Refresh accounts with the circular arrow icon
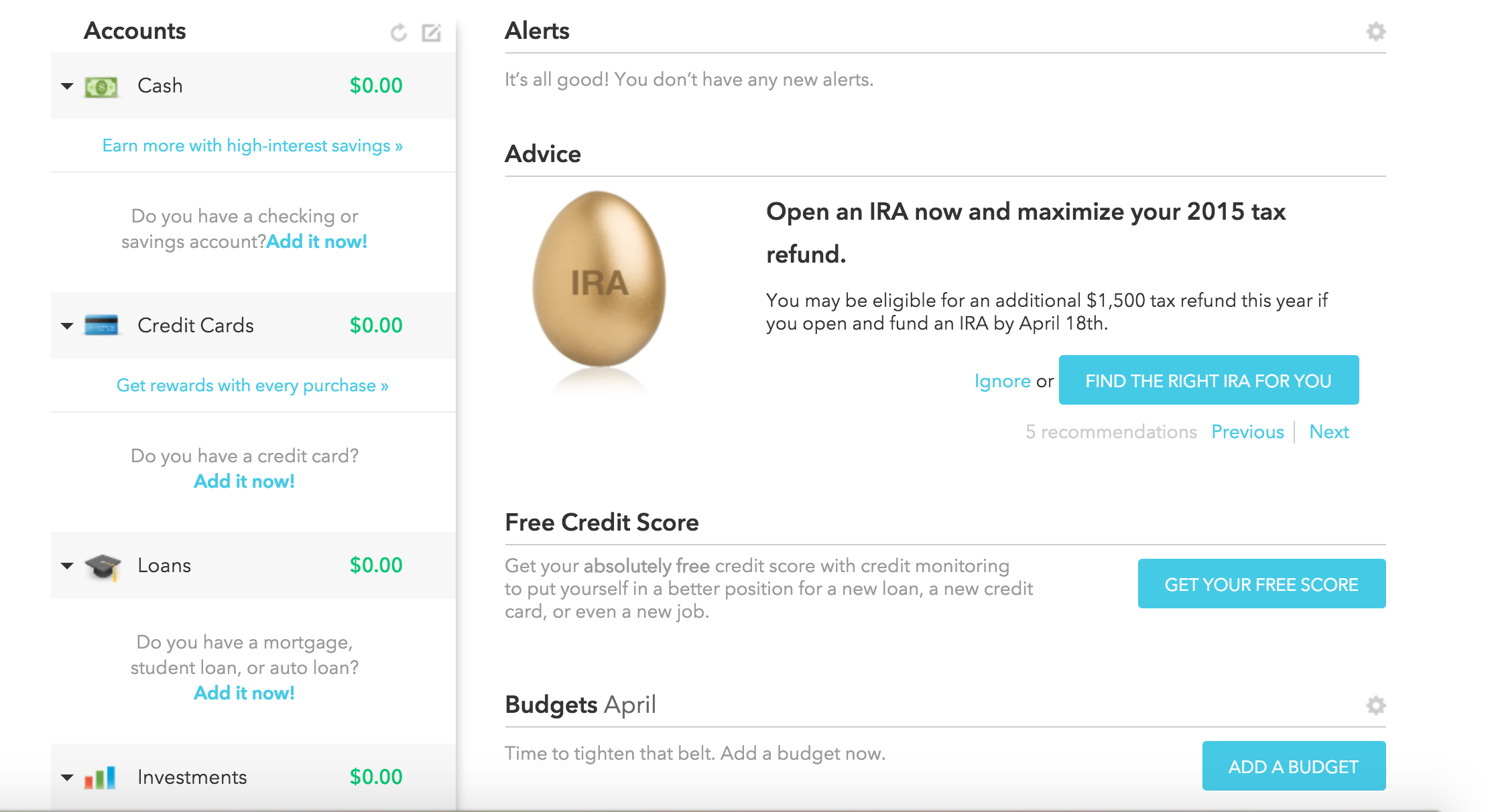 (x=399, y=32)
